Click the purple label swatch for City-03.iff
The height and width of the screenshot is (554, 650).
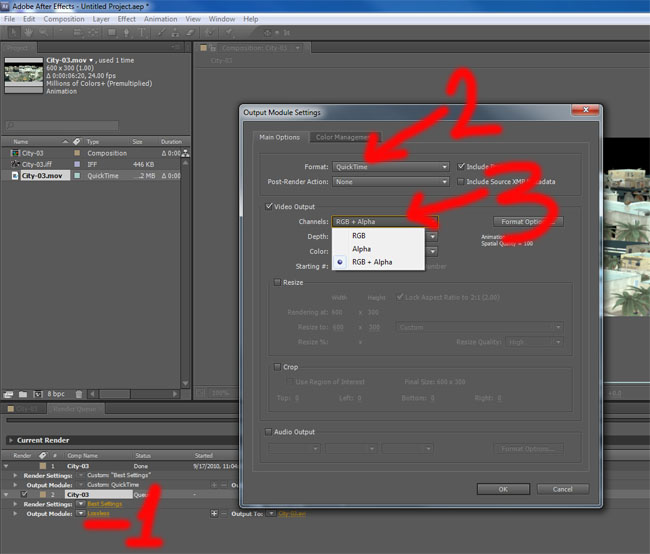pos(77,164)
